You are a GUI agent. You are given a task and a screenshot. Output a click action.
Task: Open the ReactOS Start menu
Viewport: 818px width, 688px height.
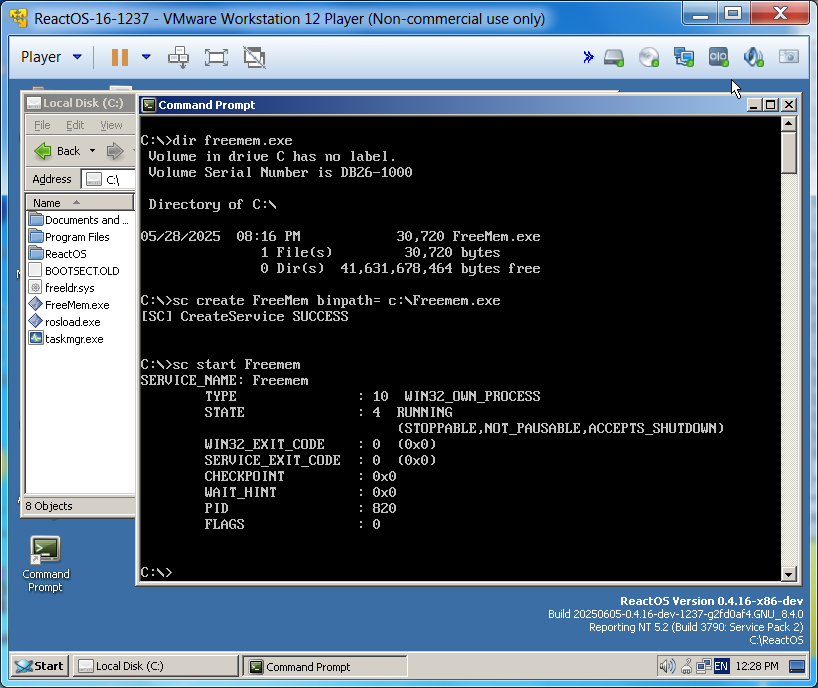click(40, 666)
